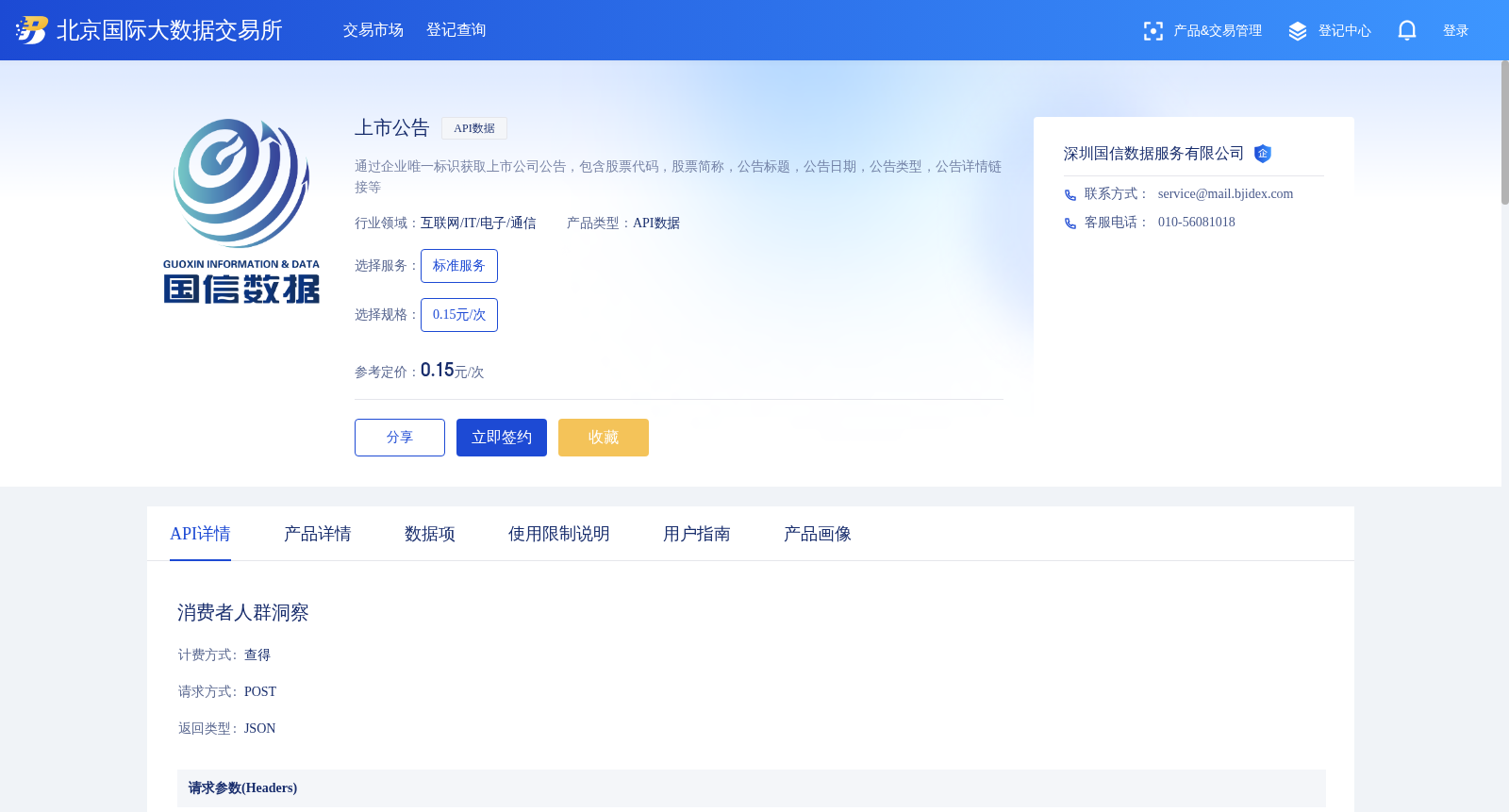Click the 互联网/IT/电子/通信 industry value
Screen dimensions: 1509x812
coord(478,224)
